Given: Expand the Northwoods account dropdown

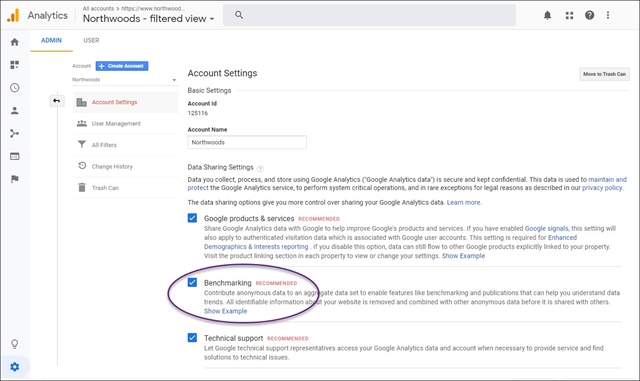Looking at the screenshot, I should coord(124,80).
